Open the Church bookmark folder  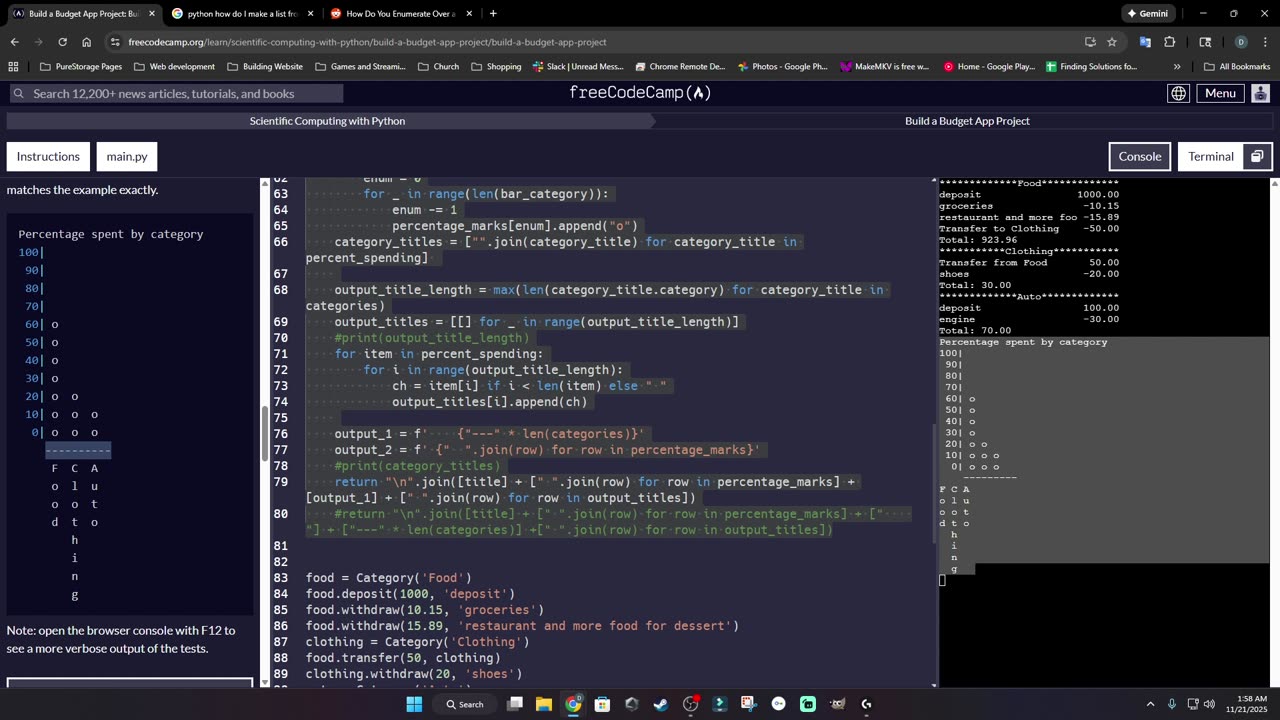(x=438, y=67)
